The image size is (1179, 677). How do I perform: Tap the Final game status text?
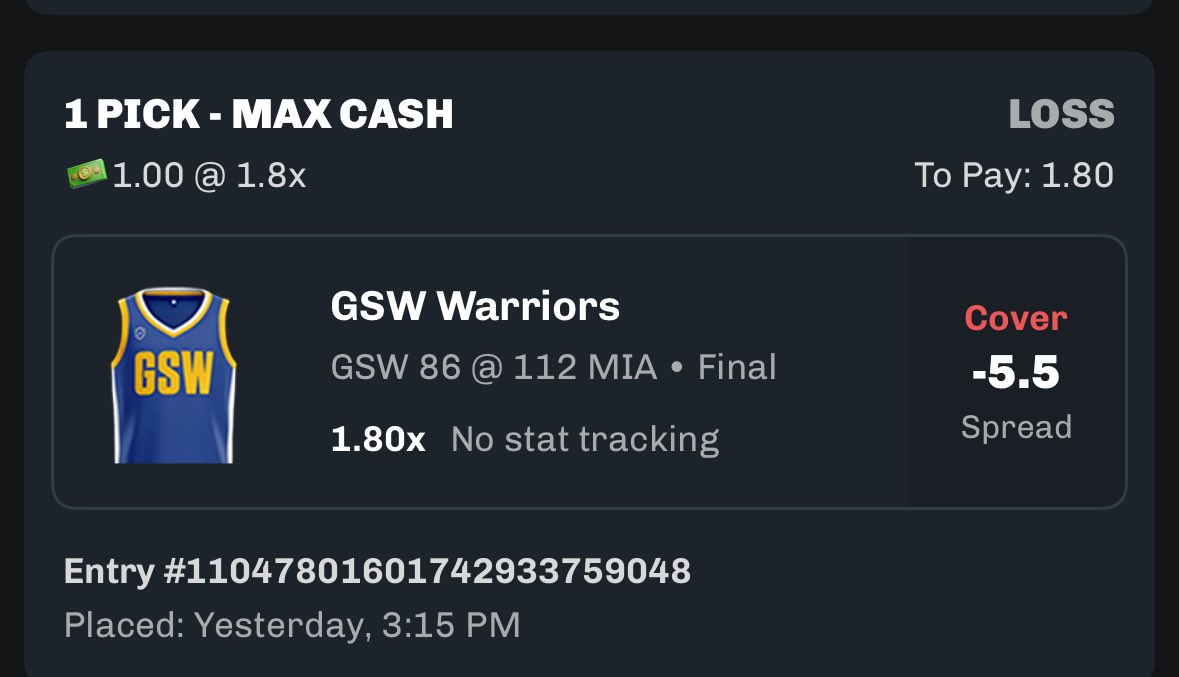[x=737, y=368]
